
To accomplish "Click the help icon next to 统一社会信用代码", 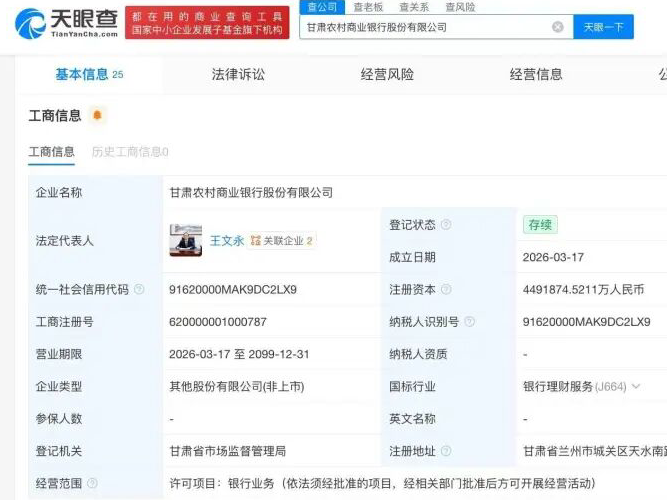I will tap(139, 290).
